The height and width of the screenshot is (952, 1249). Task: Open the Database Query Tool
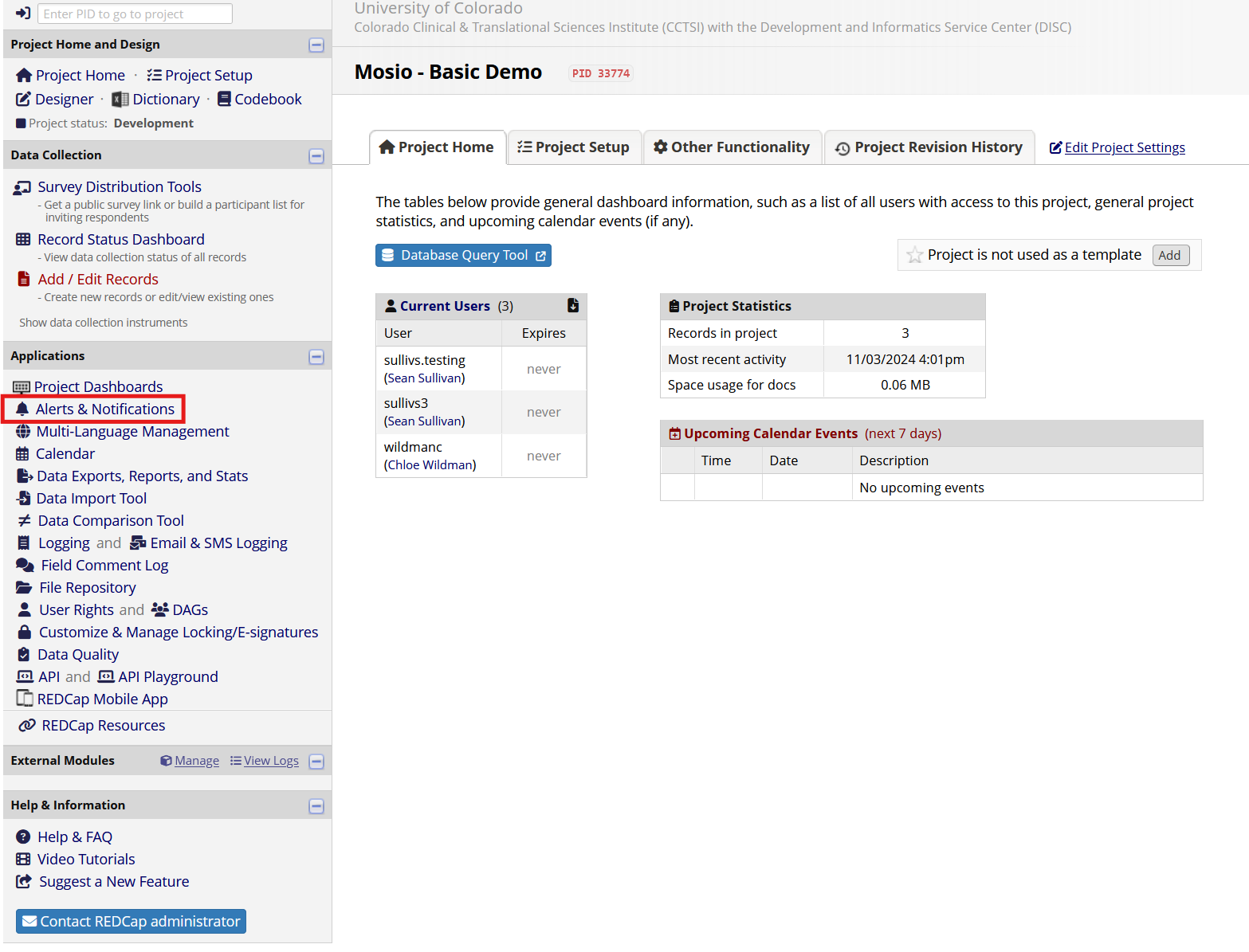pos(463,255)
